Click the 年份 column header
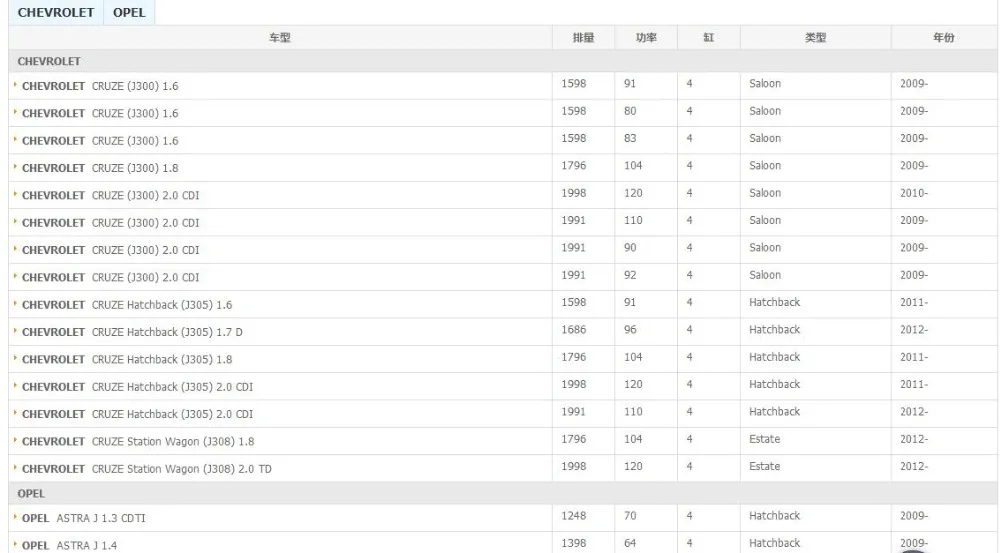 click(x=943, y=38)
